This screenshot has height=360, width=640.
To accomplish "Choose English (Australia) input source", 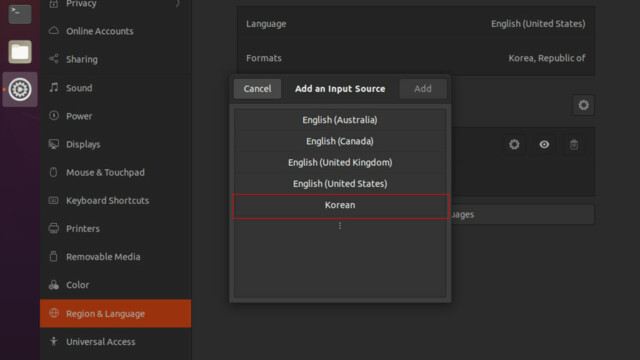I will point(340,120).
